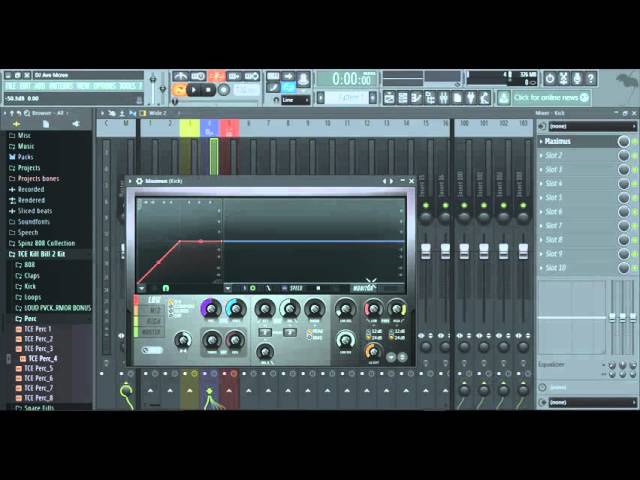
Task: Click the microphone recording icon
Action: coord(577,78)
